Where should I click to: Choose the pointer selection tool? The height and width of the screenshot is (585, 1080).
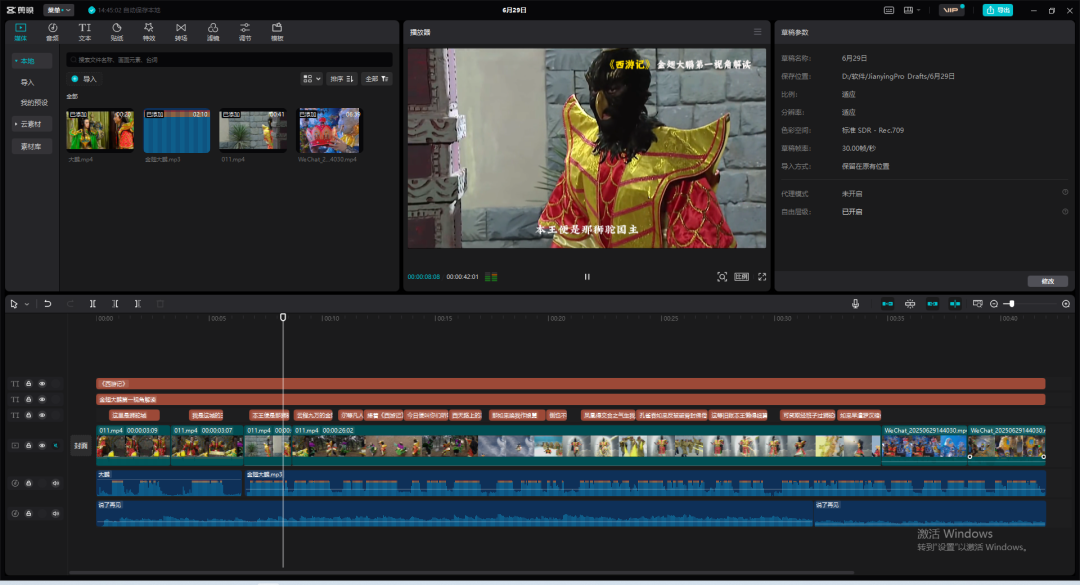14,304
